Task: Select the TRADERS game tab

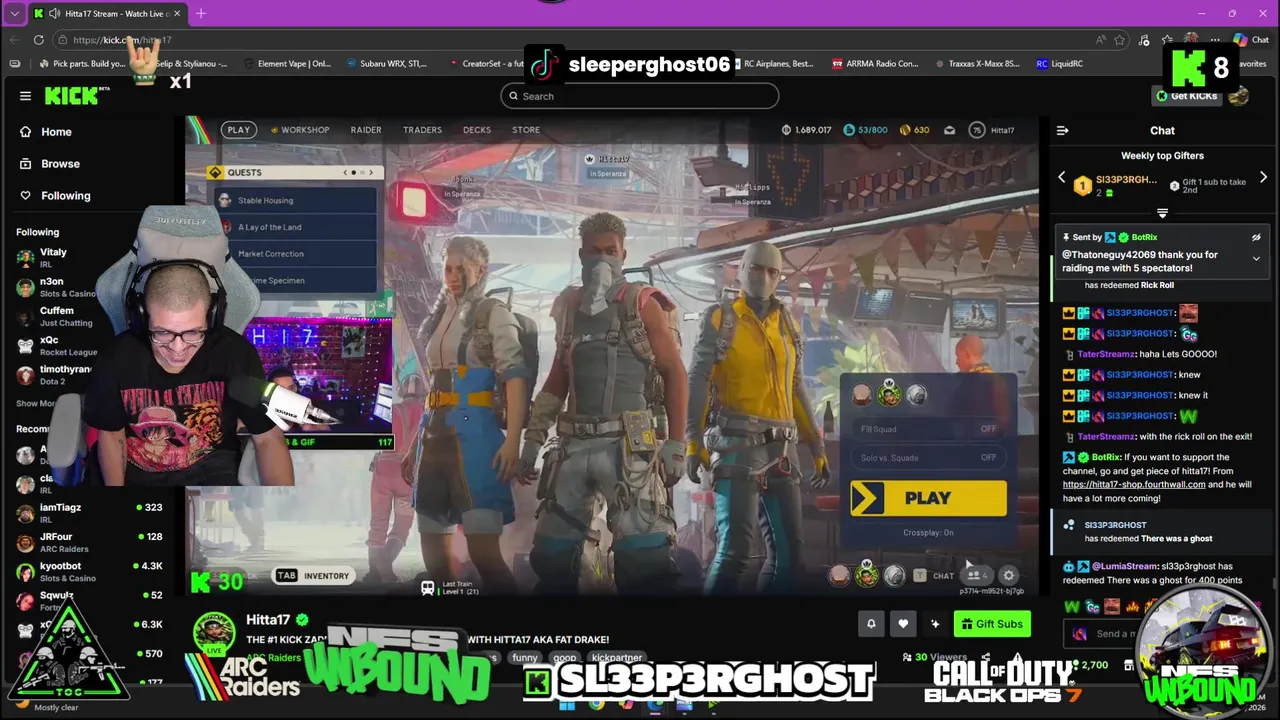Action: pyautogui.click(x=422, y=130)
